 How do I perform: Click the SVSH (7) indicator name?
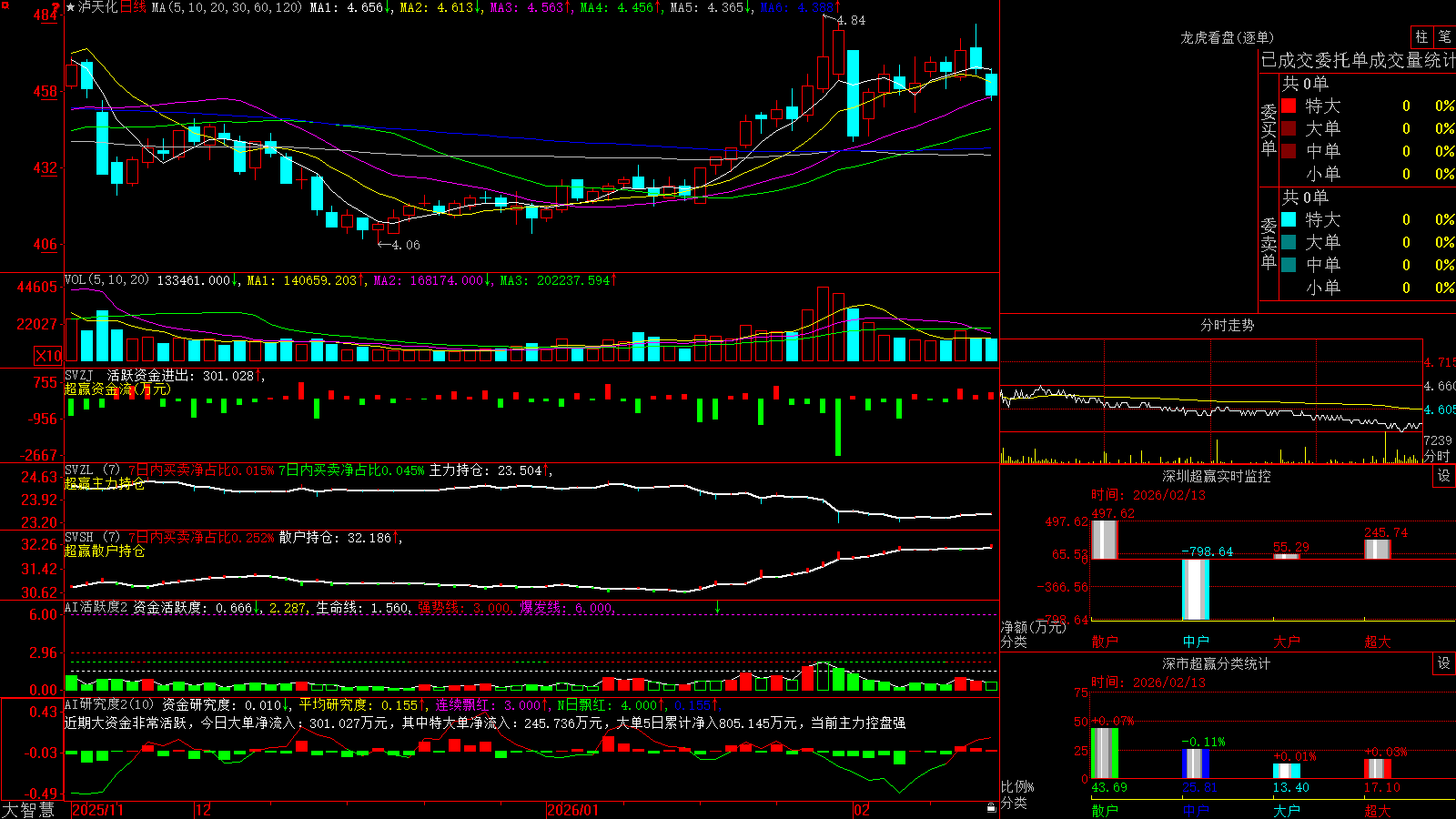pyautogui.click(x=92, y=538)
